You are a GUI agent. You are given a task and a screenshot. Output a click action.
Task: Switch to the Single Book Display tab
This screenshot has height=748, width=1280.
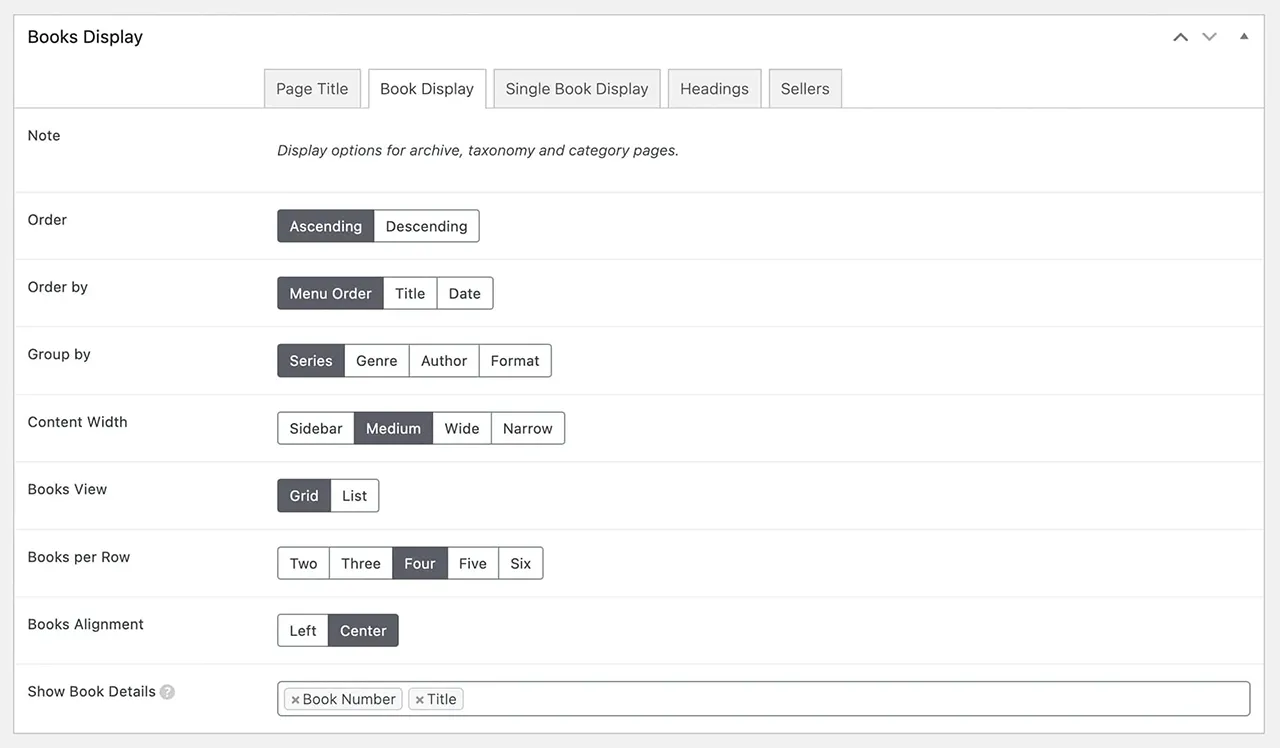pyautogui.click(x=576, y=88)
